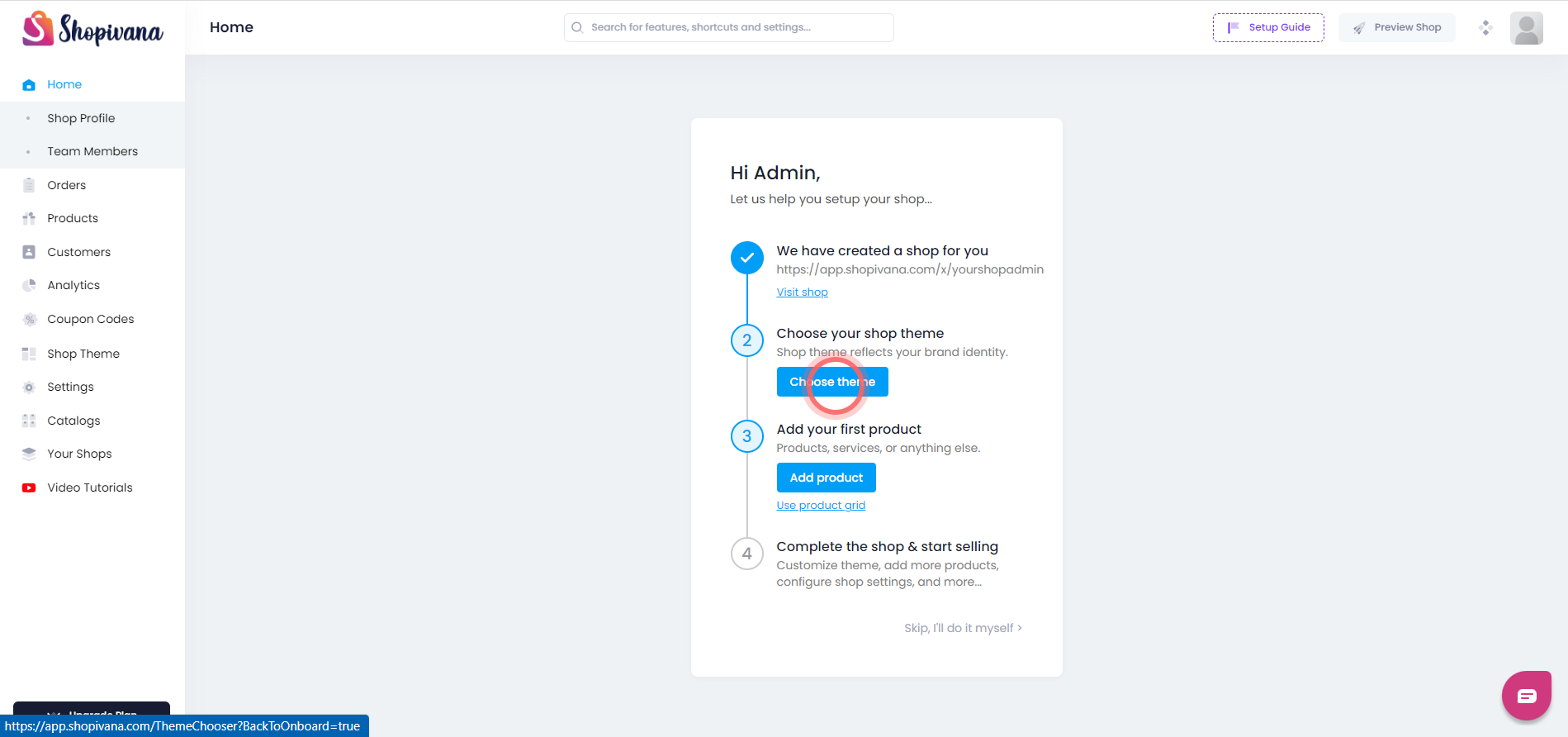Click the 'Hi Admin,' greeting

[775, 173]
